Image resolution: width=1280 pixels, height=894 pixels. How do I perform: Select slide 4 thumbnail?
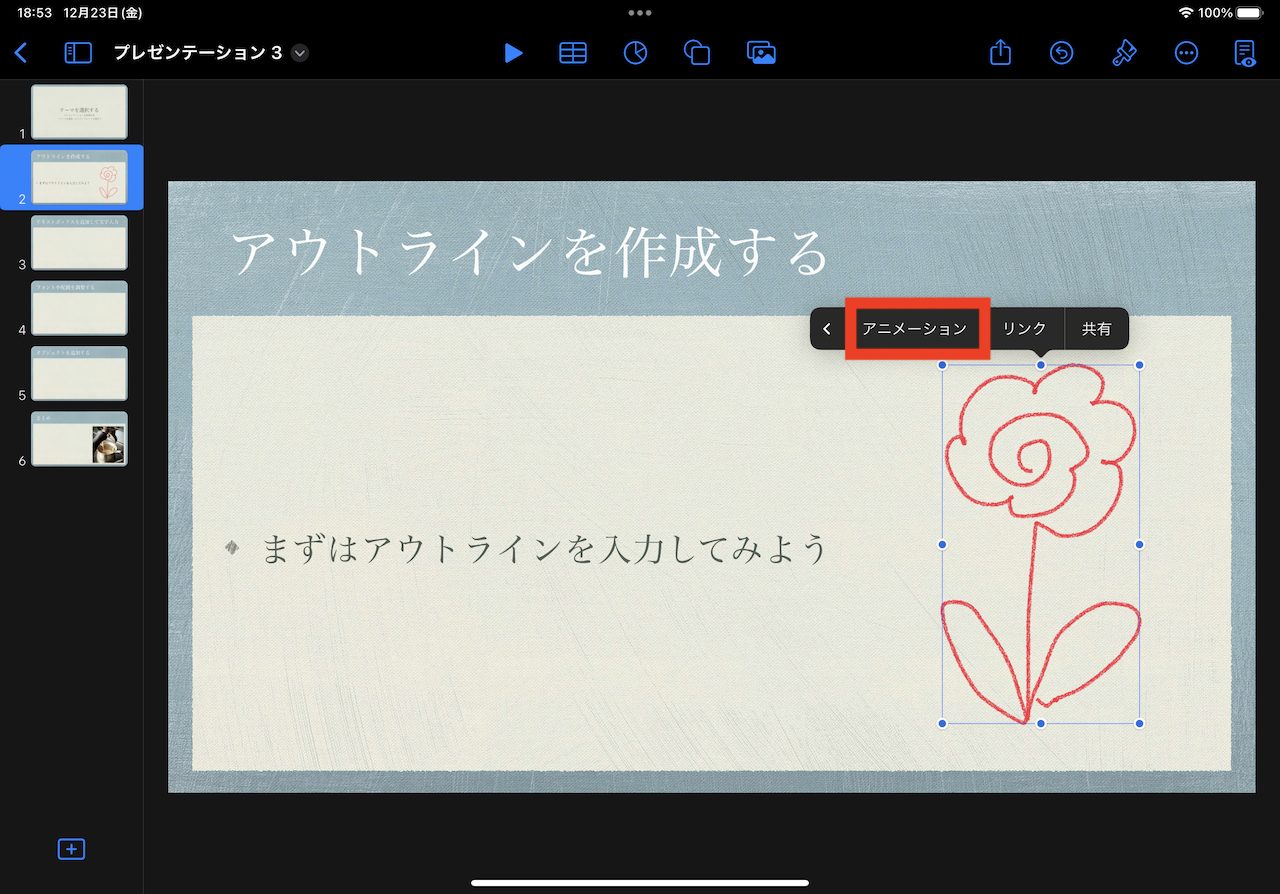79,308
